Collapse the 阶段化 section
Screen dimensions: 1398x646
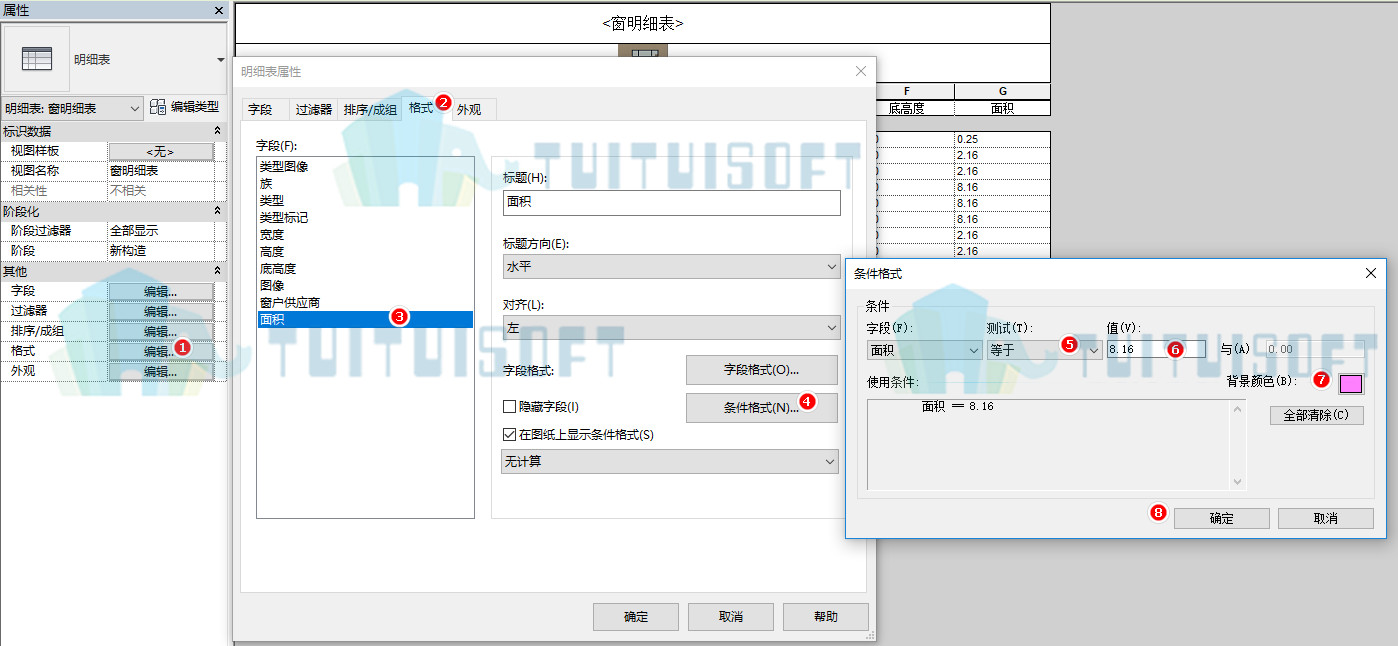point(217,211)
